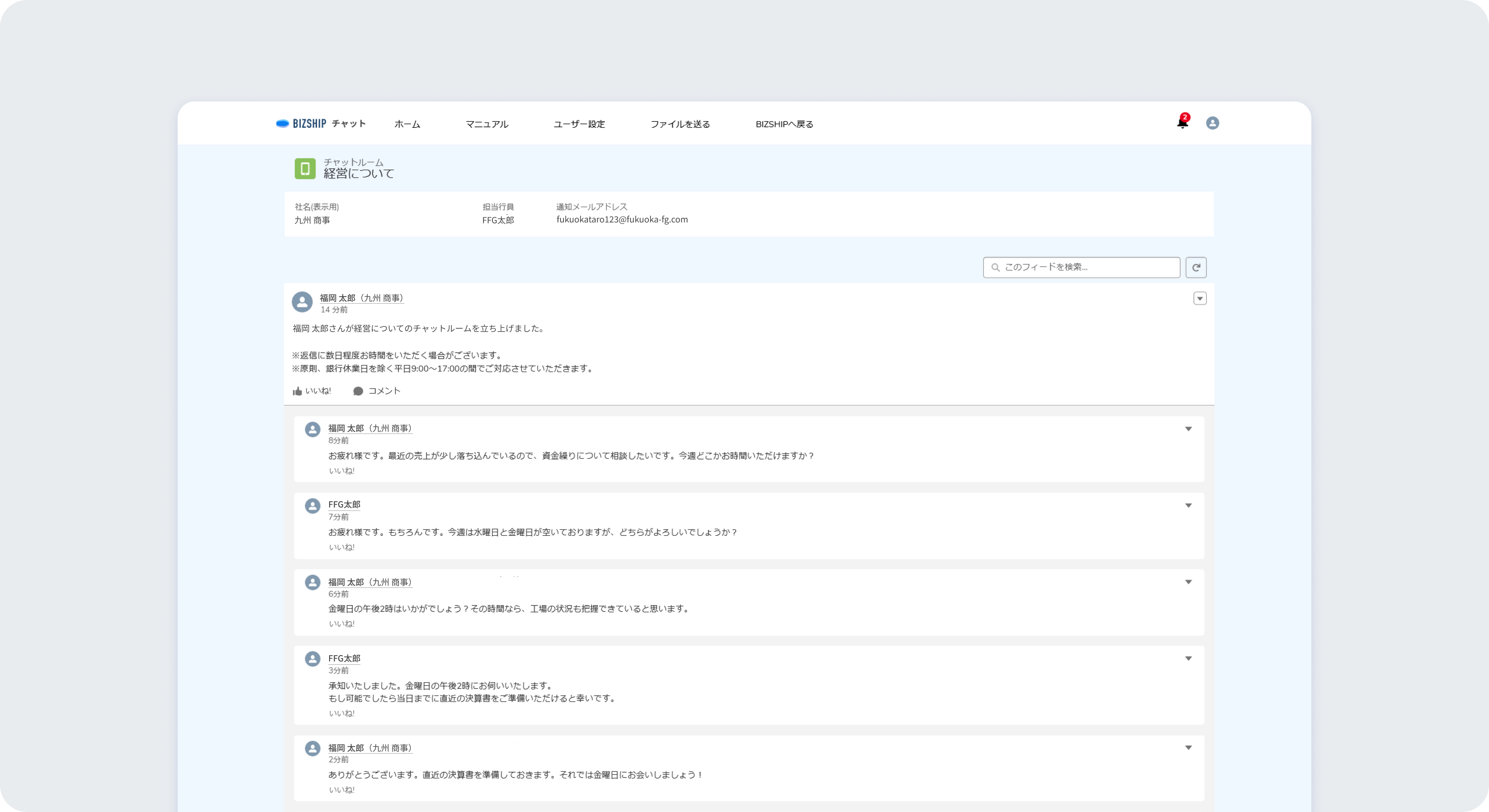The image size is (1489, 812).
Task: Click the 担当行員 value FFG太郎
Action: (498, 220)
